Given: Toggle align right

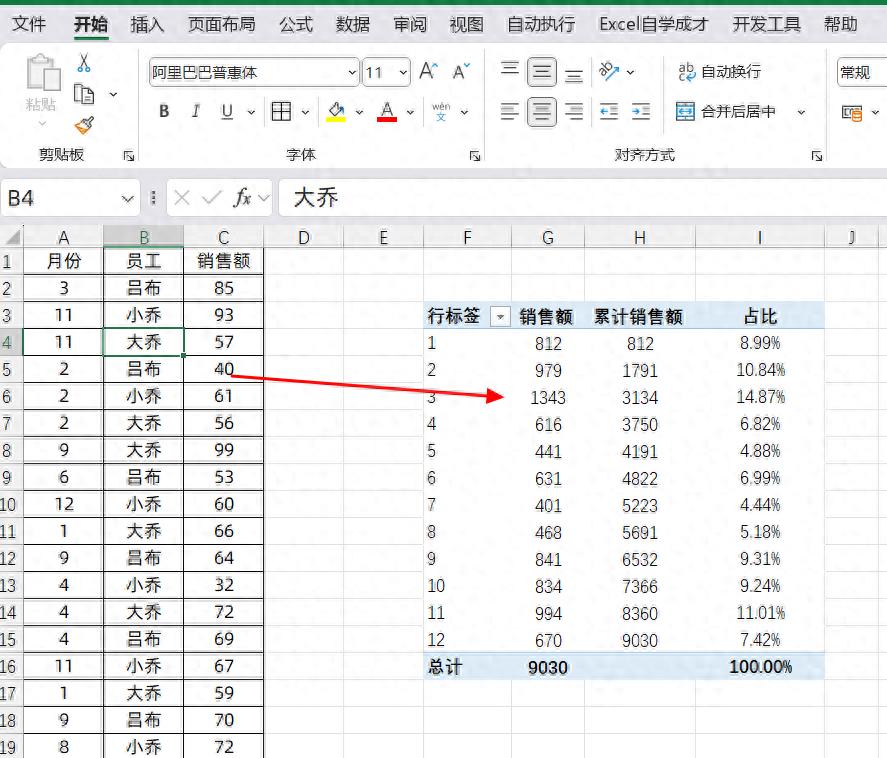Looking at the screenshot, I should 574,112.
